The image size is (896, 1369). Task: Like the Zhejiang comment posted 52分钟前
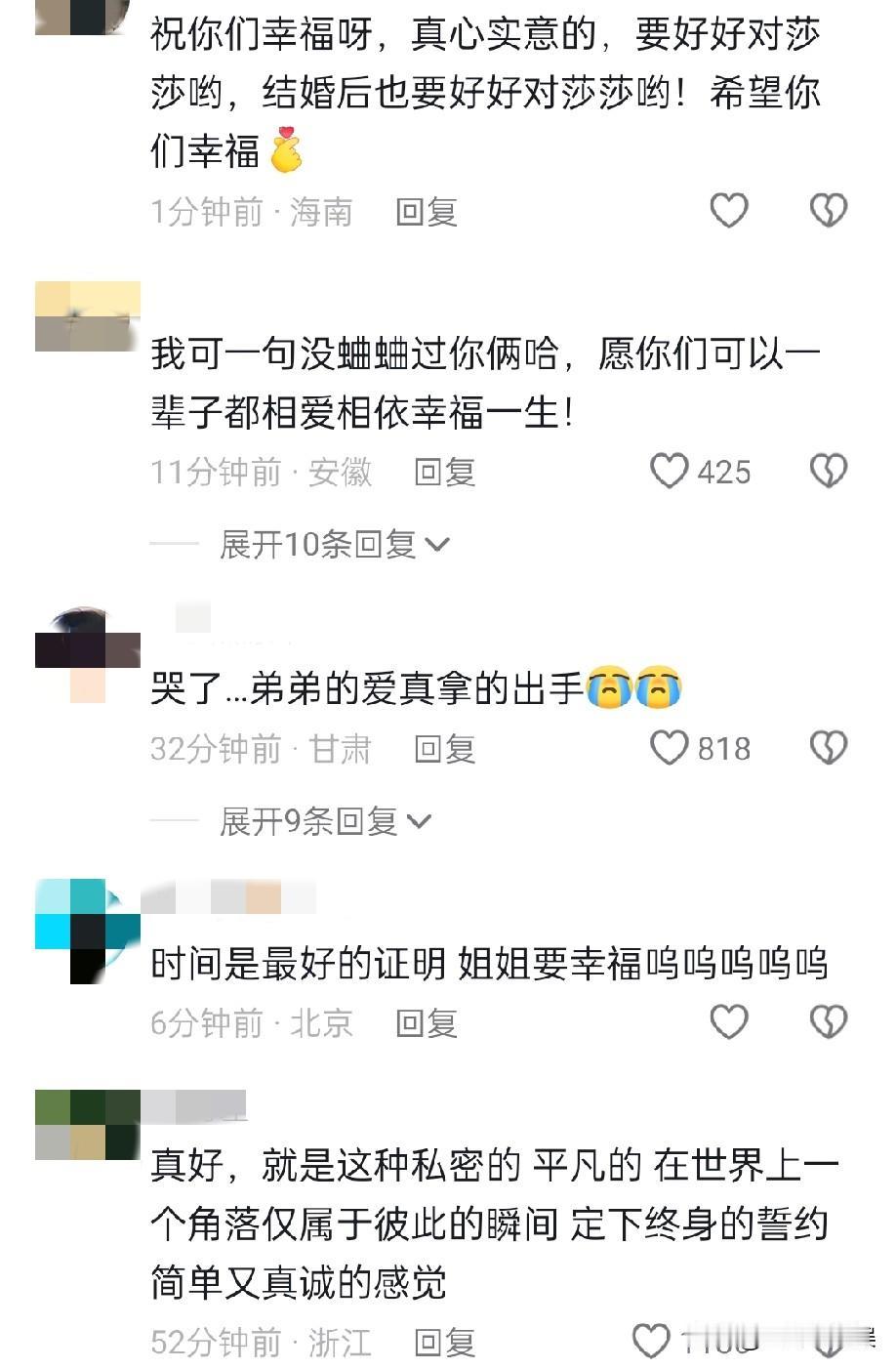[651, 1341]
